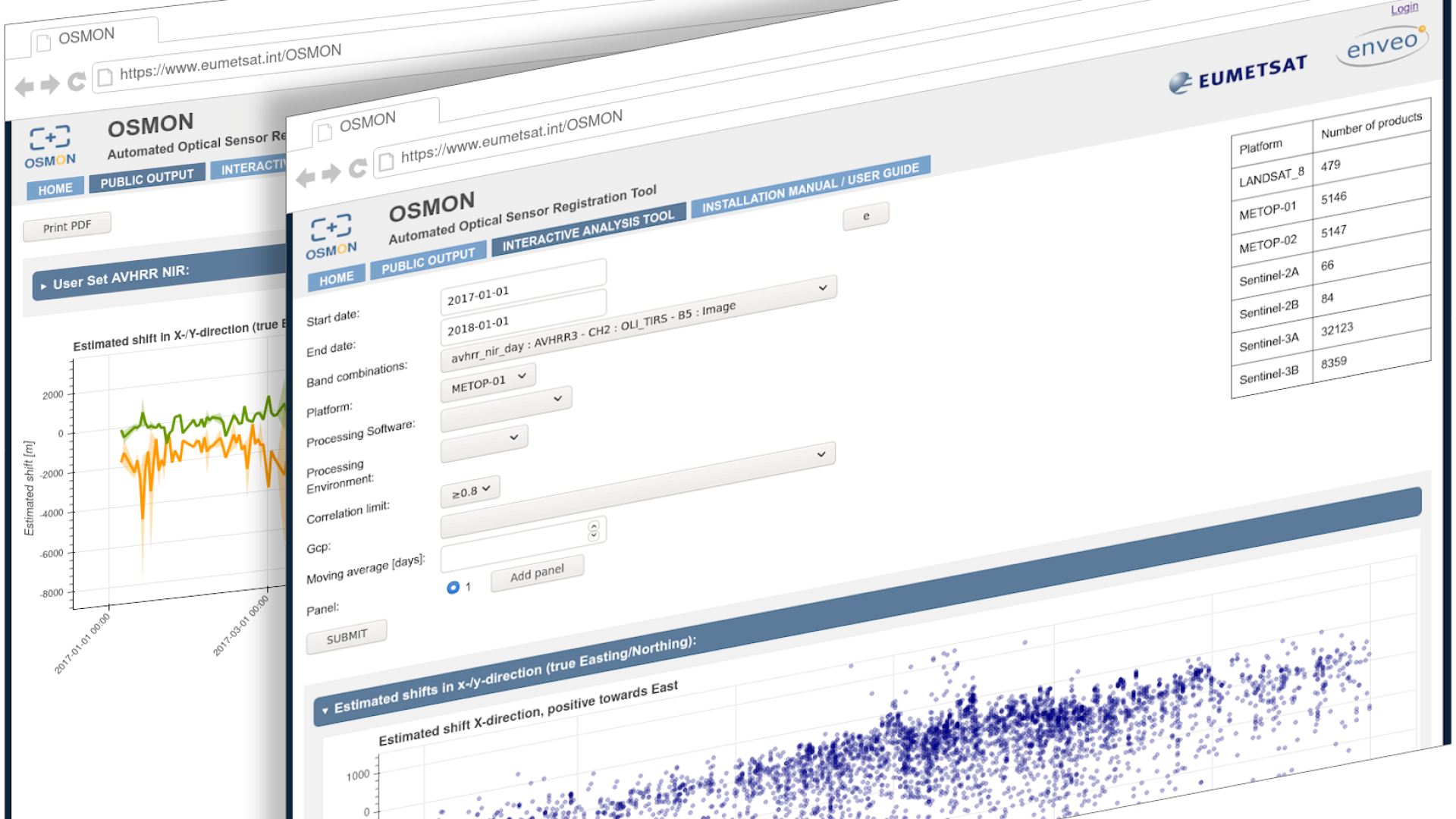Screen dimensions: 1456x819
Task: Open the HOME tab in the rear window
Action: point(55,189)
